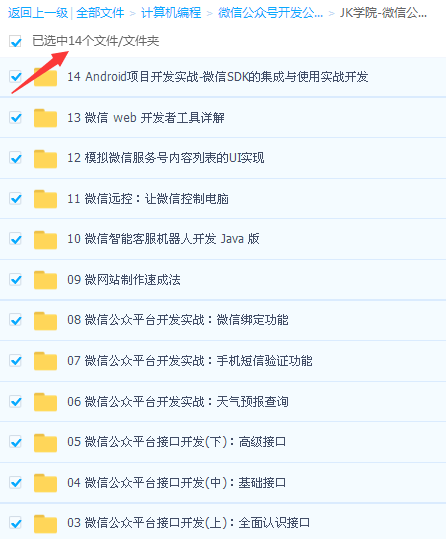Open folder icon for 14 Android项目开发实战
The image size is (446, 539).
tap(45, 77)
